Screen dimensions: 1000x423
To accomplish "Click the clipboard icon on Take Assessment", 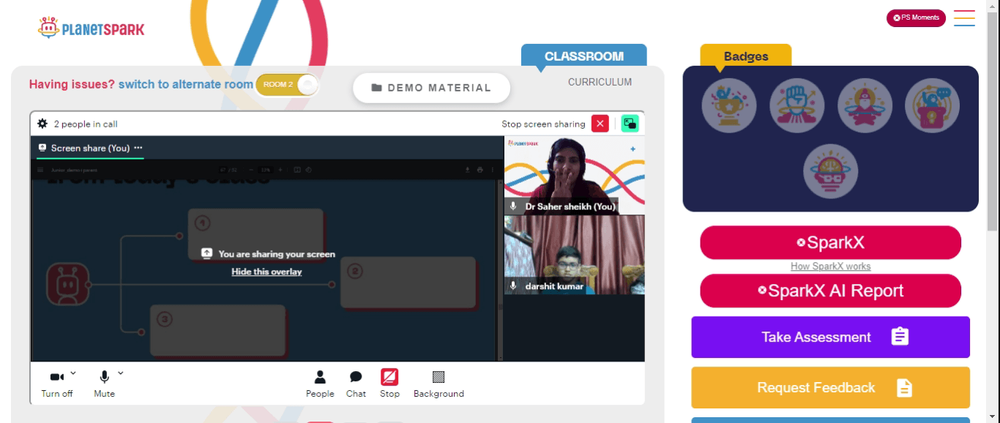I will point(900,336).
